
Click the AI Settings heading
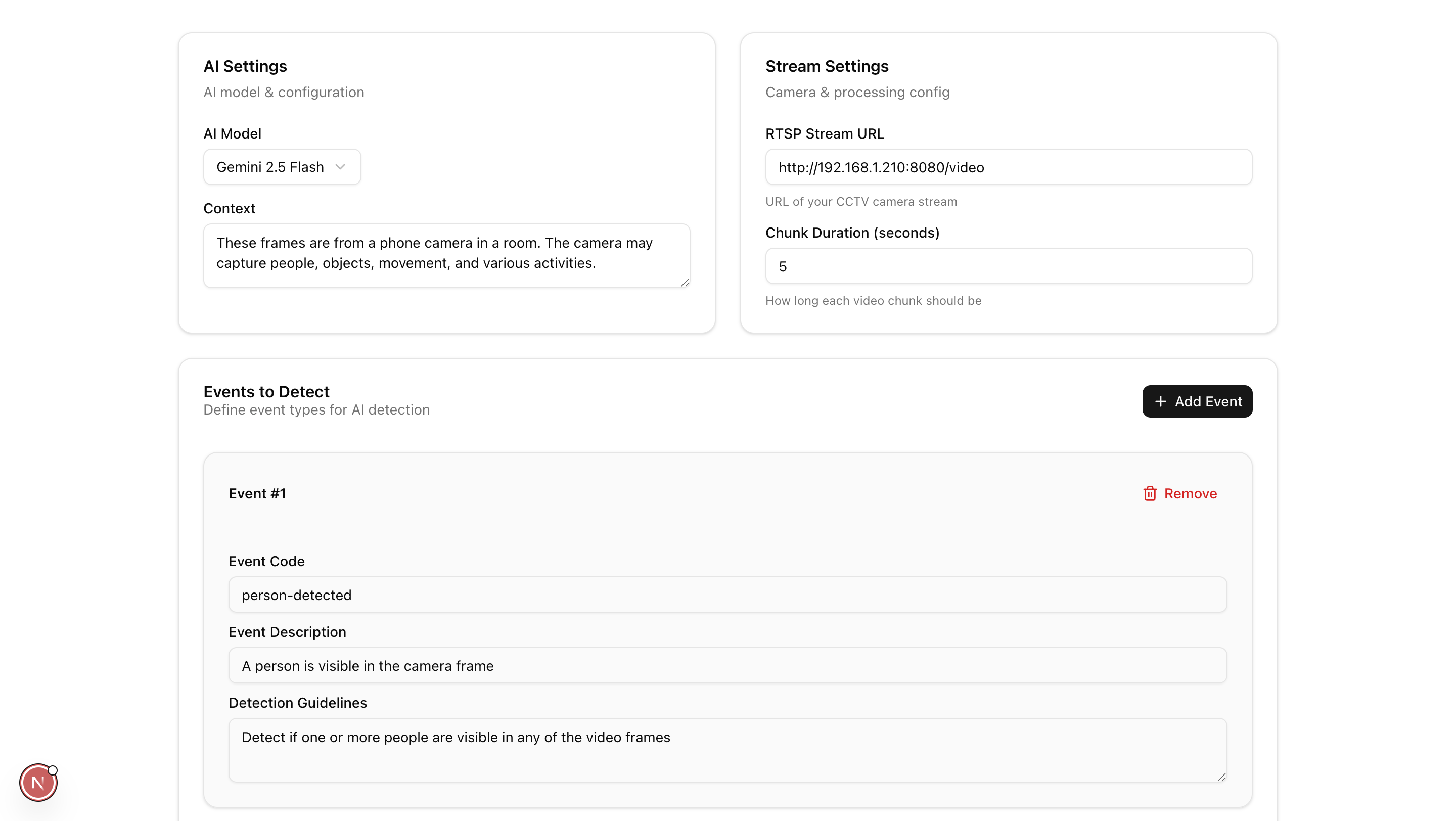coord(245,66)
